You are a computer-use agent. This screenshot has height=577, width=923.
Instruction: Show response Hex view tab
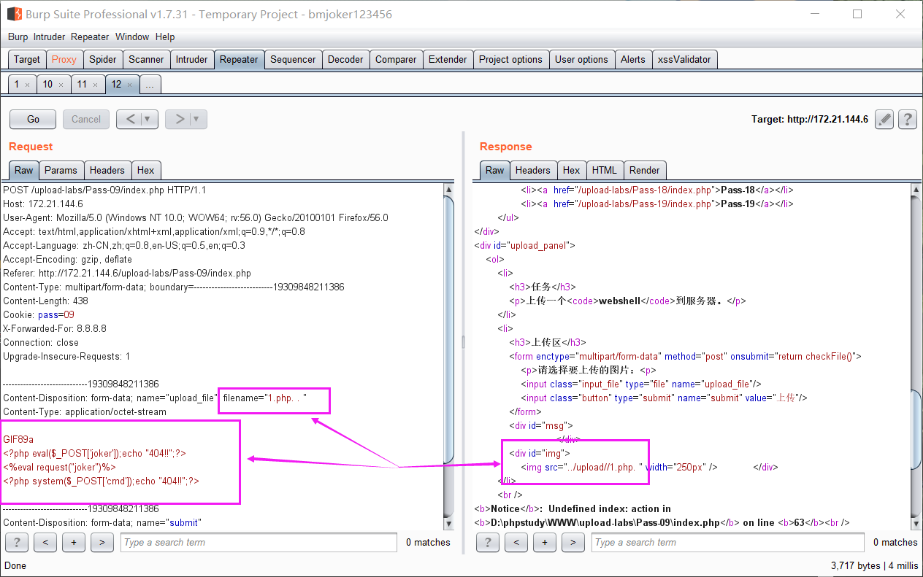click(x=571, y=170)
